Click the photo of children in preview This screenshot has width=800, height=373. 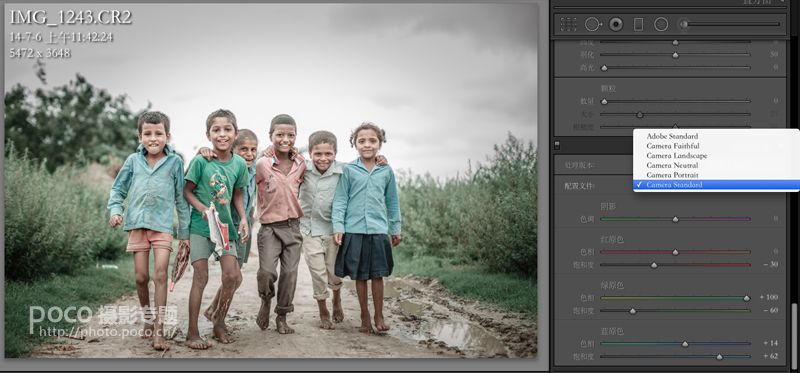coord(271,181)
